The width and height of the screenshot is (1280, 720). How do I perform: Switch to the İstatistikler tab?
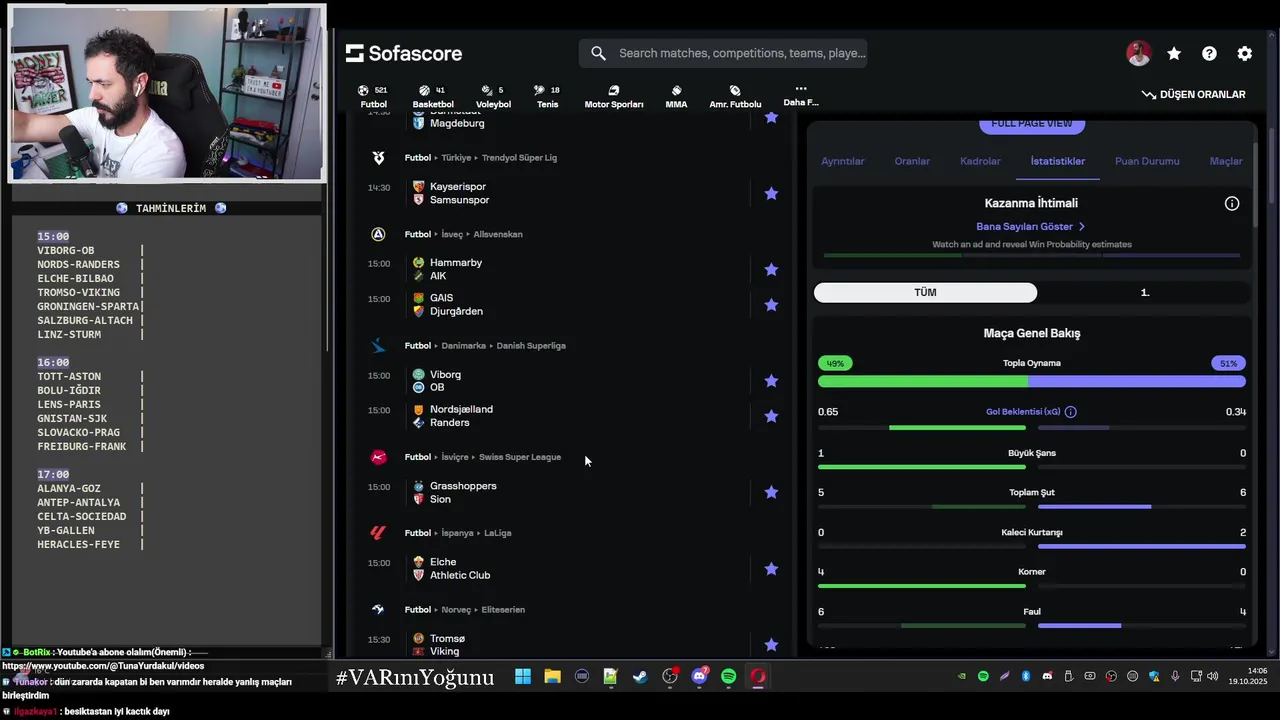point(1058,161)
